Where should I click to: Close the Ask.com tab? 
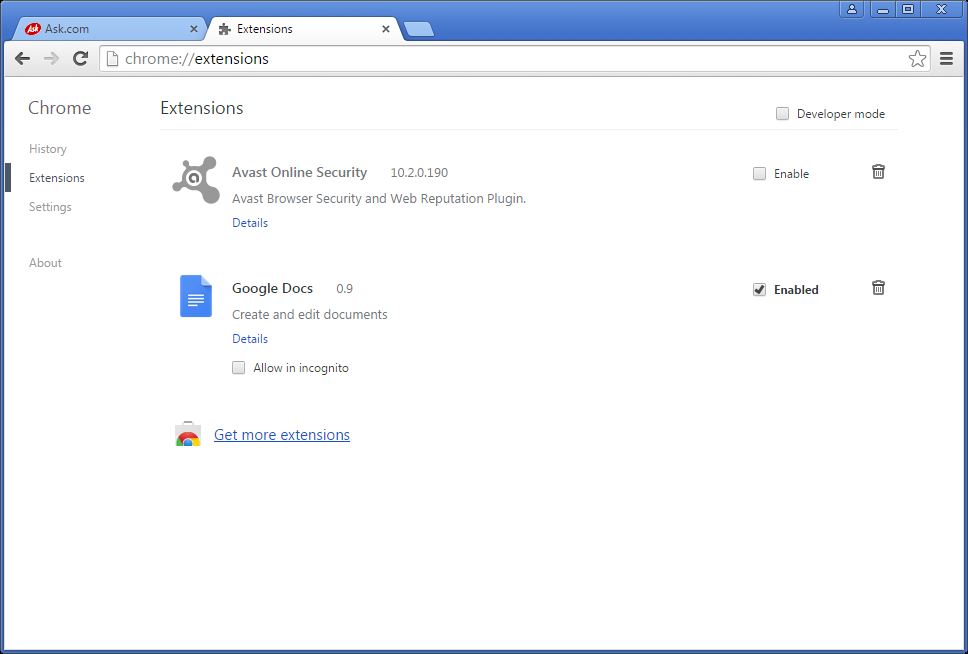point(193,29)
